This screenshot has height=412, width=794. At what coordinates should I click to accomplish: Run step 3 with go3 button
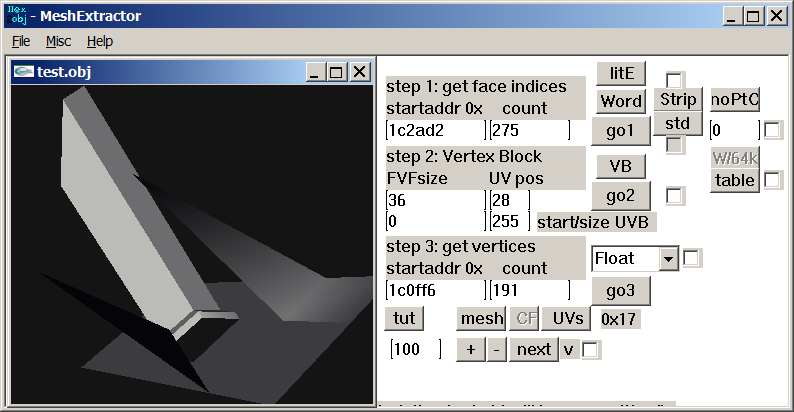tap(621, 291)
